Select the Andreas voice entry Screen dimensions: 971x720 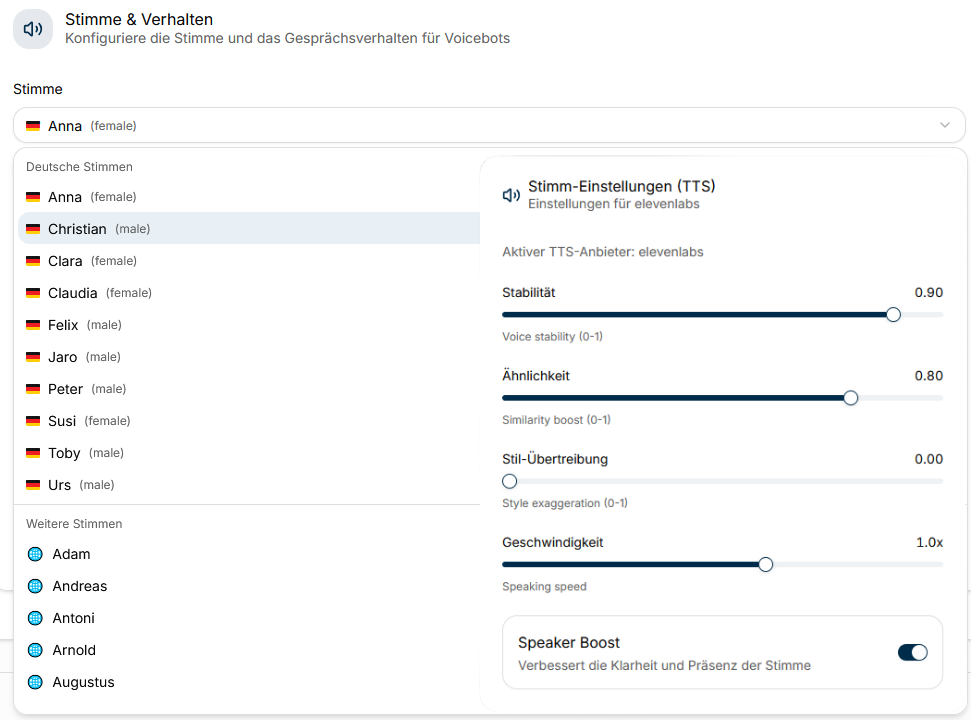[x=80, y=586]
